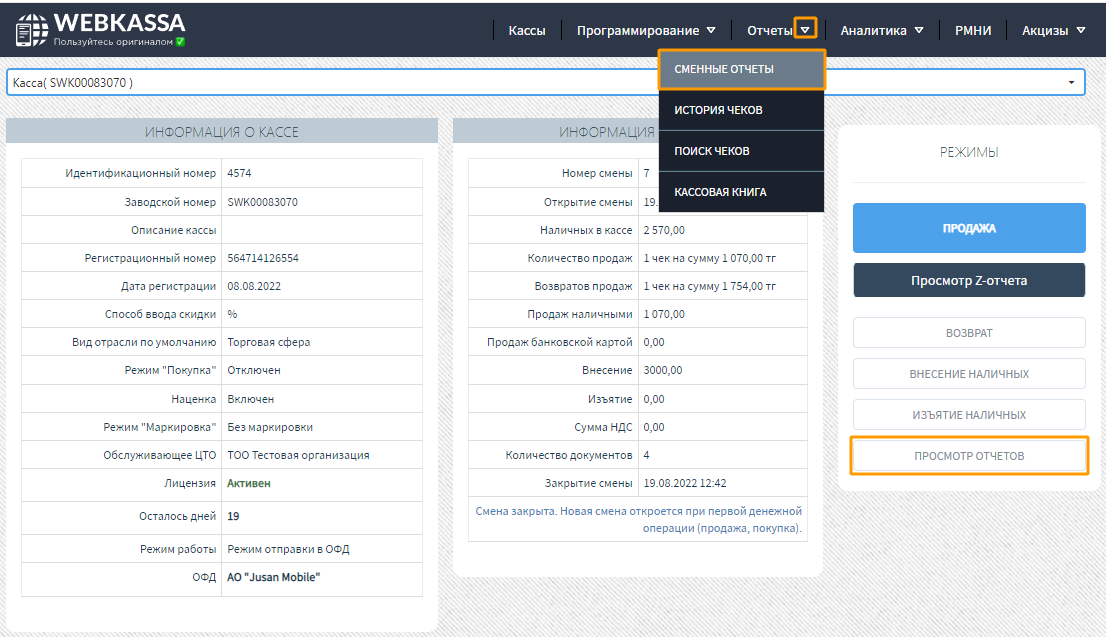This screenshot has height=637, width=1106.
Task: Expand the Аналитика dropdown arrow
Action: click(919, 30)
